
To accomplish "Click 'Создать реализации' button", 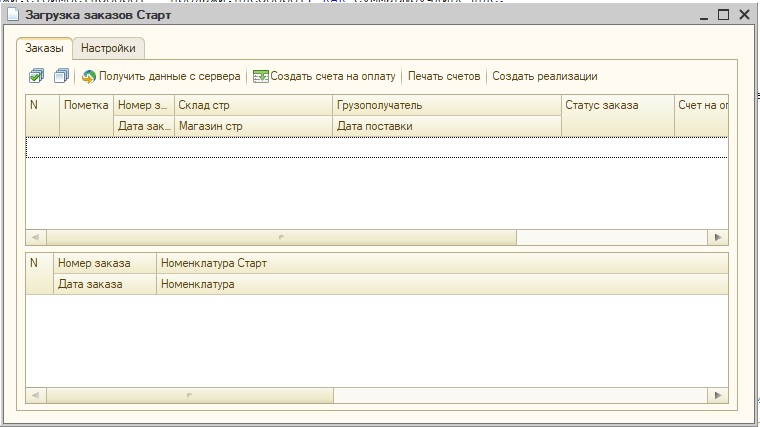I will click(545, 76).
